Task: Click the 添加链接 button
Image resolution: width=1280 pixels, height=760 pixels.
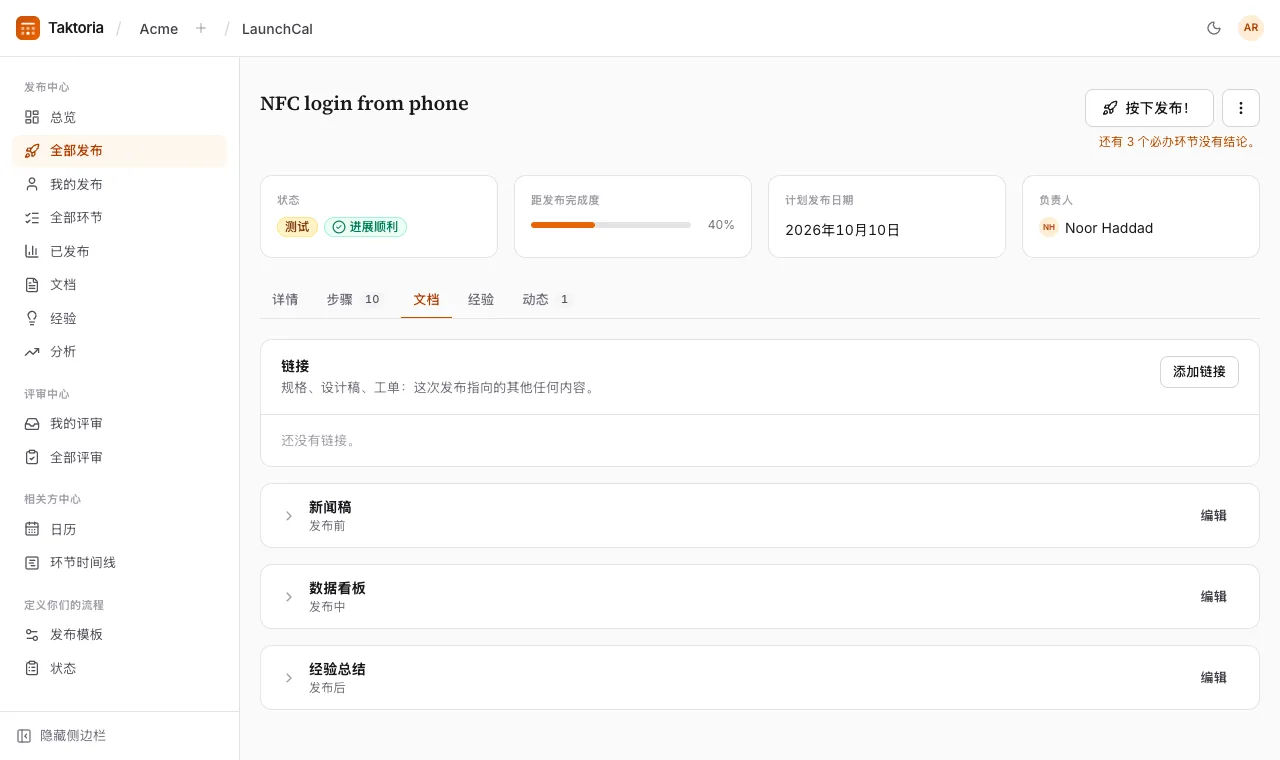Action: [1199, 372]
